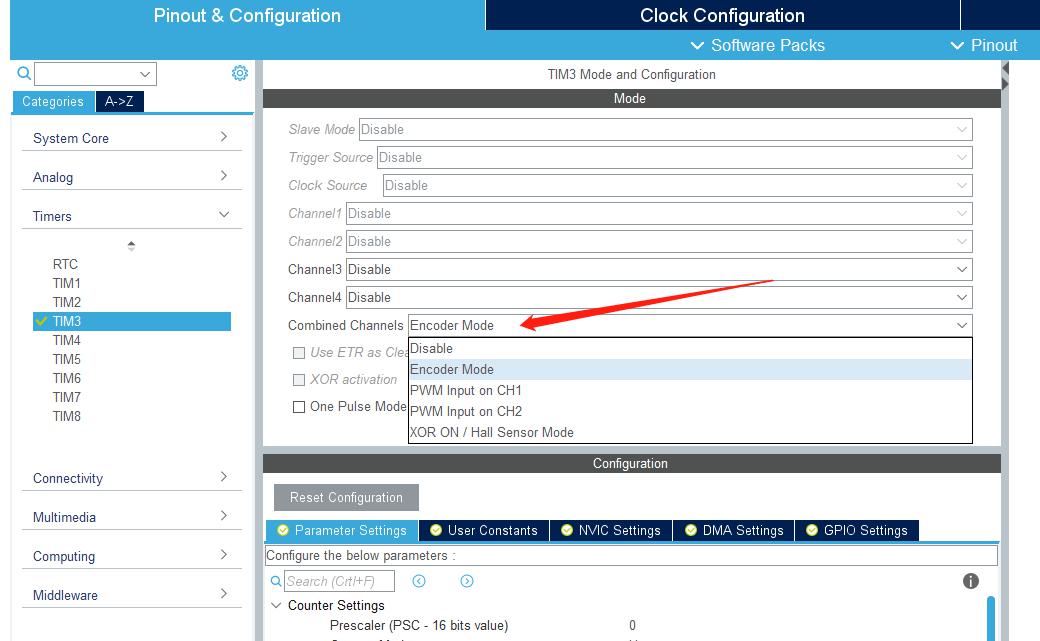The image size is (1040, 641).
Task: Expand the Analog category
Action: [131, 177]
